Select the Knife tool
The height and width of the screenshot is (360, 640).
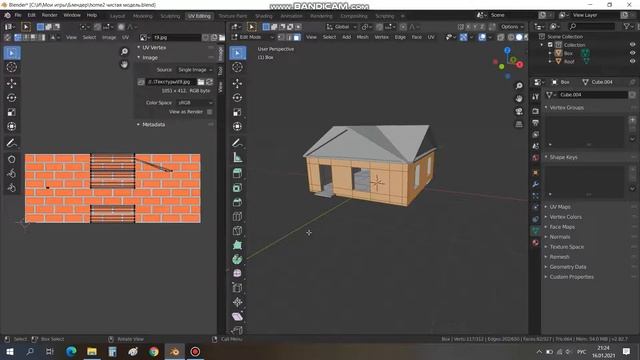tap(238, 231)
